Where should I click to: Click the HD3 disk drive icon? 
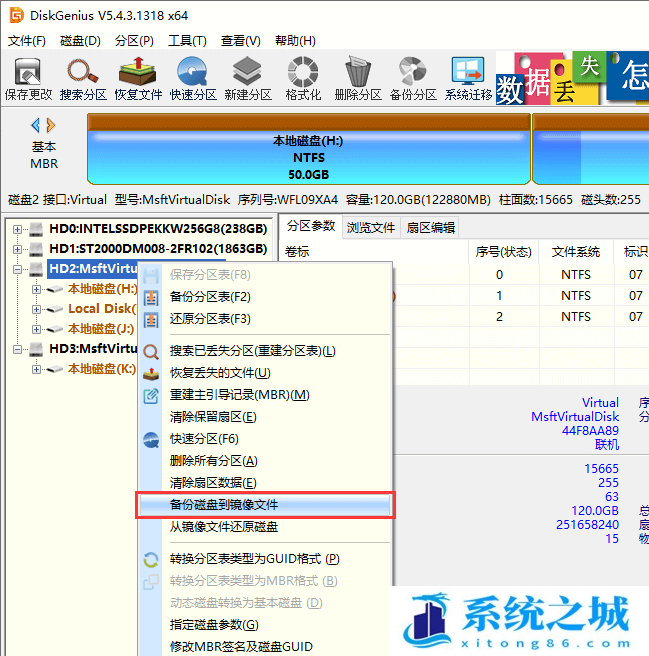click(36, 349)
